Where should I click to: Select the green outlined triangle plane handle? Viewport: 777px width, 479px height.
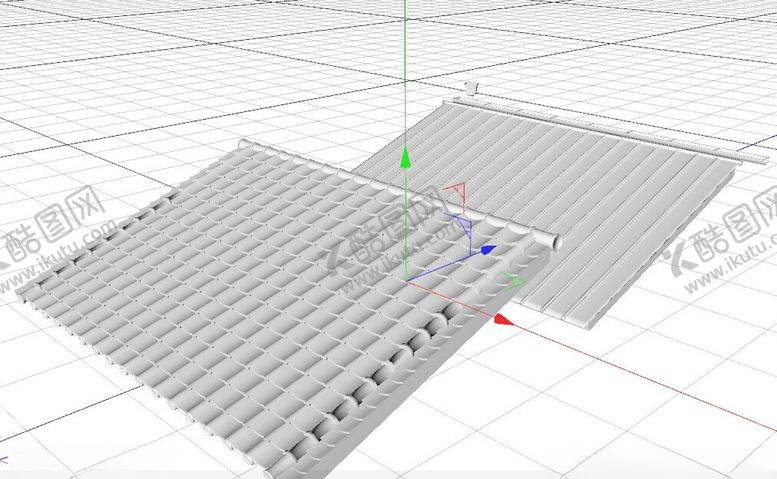(x=513, y=280)
